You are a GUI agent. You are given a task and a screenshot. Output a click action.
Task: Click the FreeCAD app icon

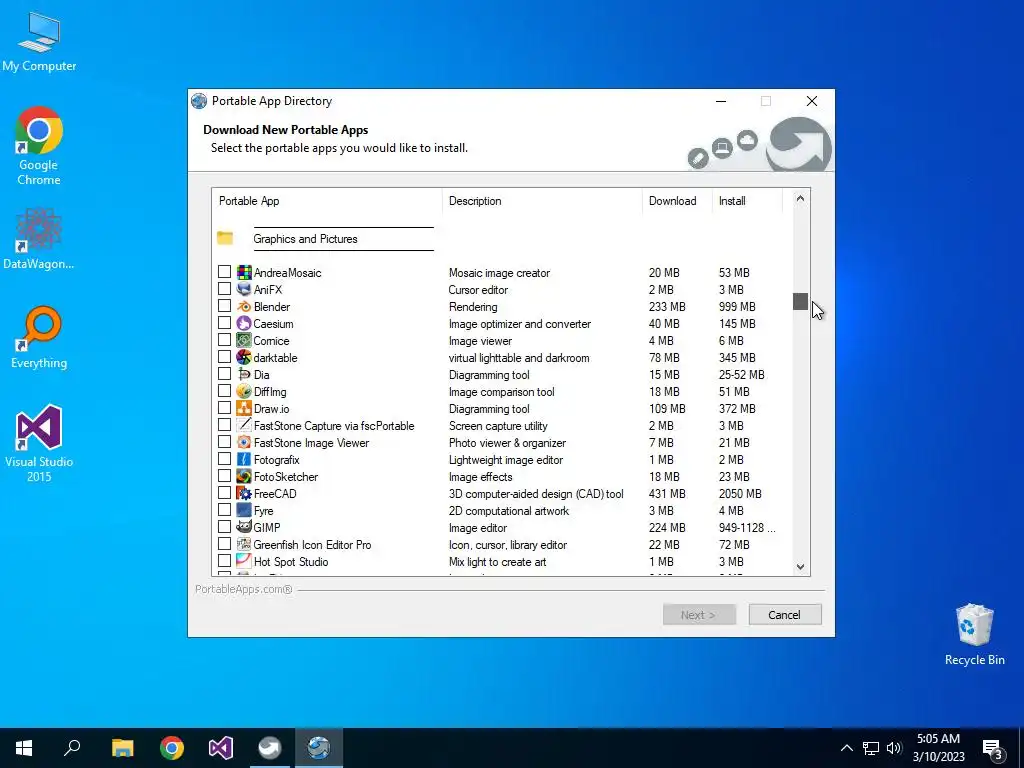pyautogui.click(x=244, y=493)
